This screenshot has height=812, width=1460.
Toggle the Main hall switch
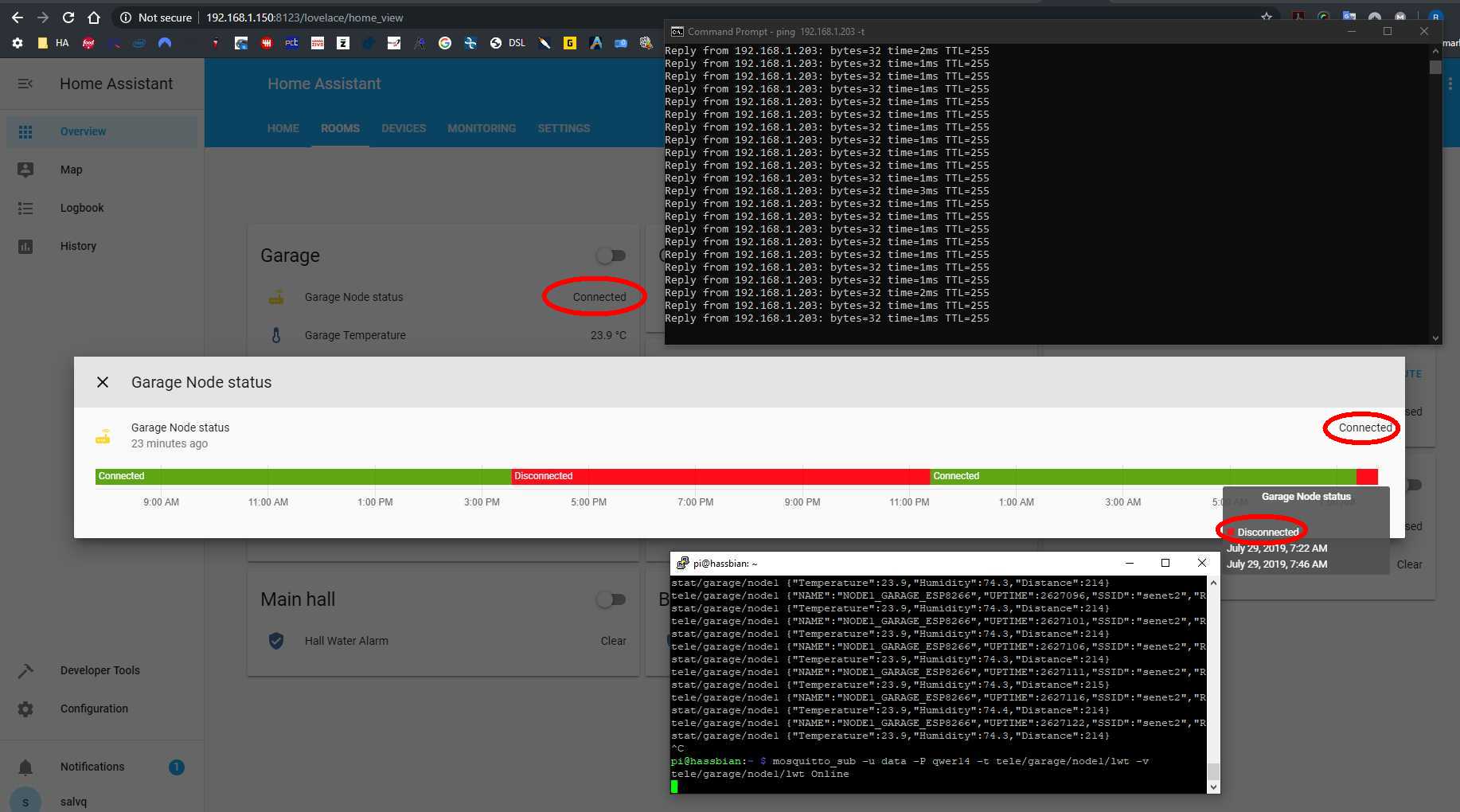point(611,599)
